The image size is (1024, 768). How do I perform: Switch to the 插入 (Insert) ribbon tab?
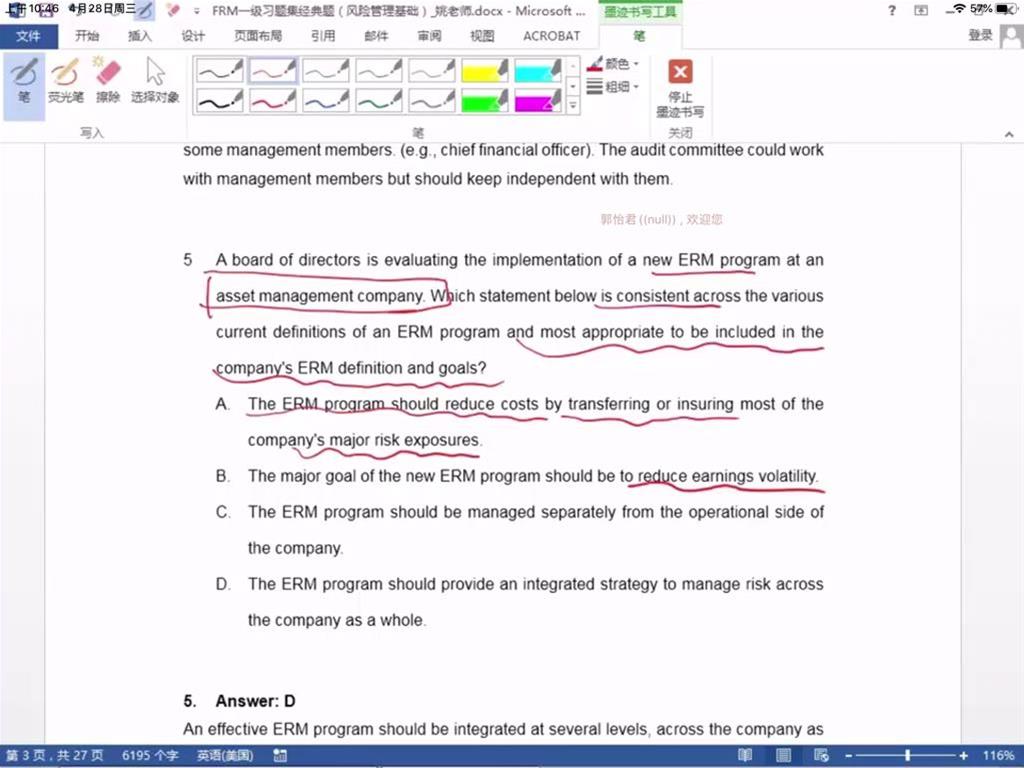(139, 36)
